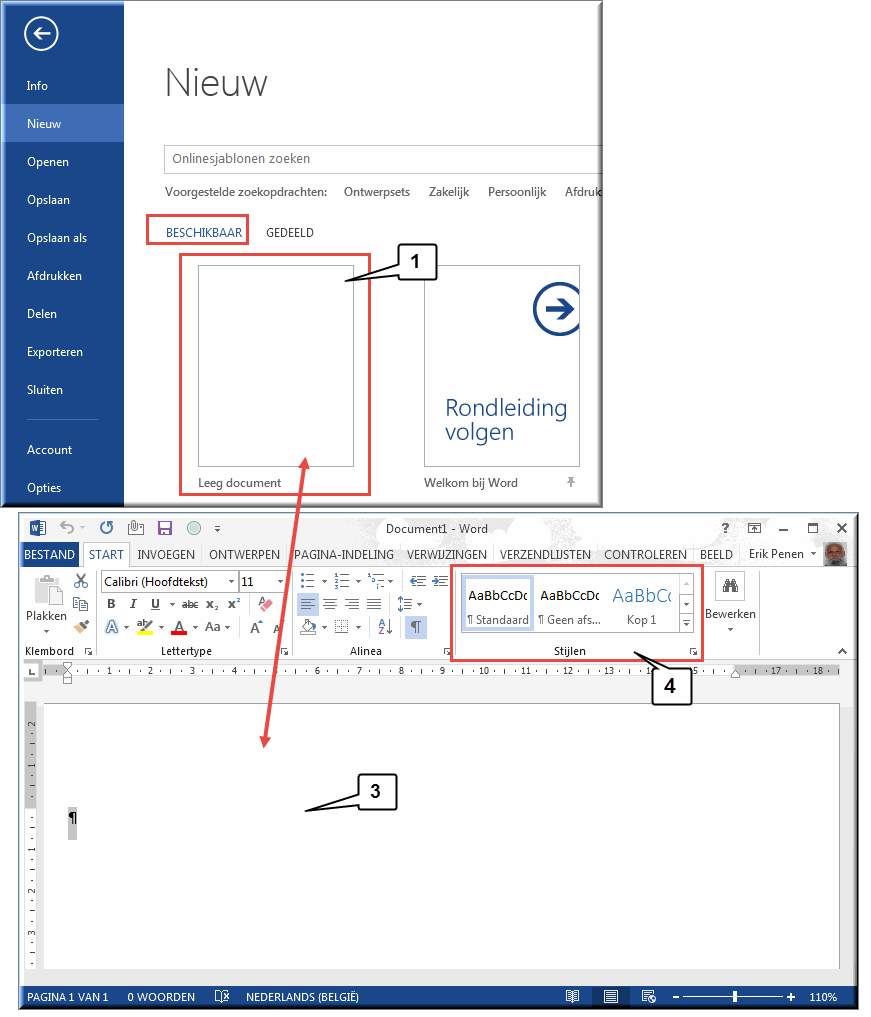Collapse the ribbon with the chevron
Screen dimensions: 871x1017
[x=842, y=651]
